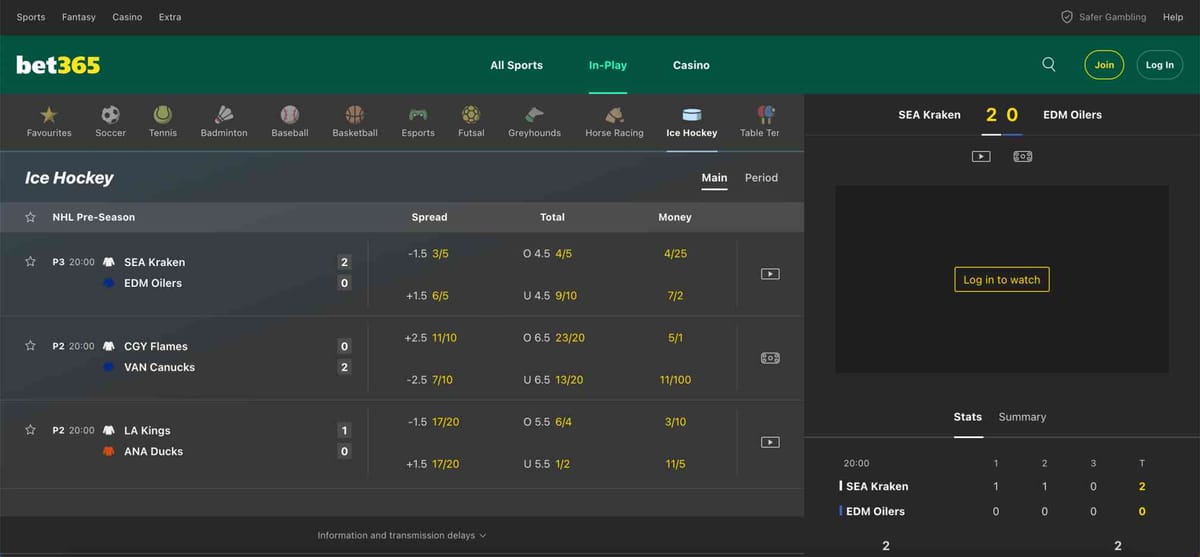Bet CGY Flames spread +2.5 at 11/10
This screenshot has height=557, width=1200.
pyautogui.click(x=431, y=338)
